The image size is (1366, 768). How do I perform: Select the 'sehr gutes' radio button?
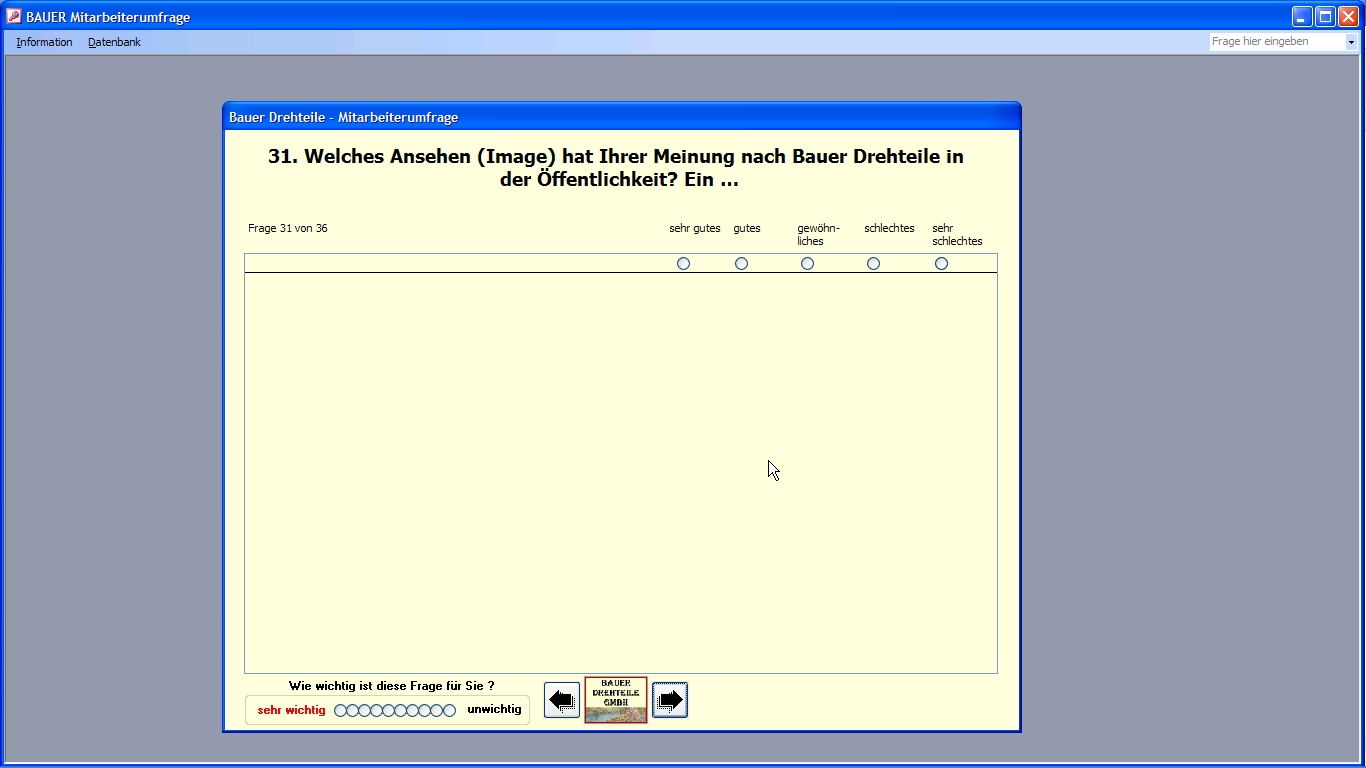pyautogui.click(x=684, y=264)
